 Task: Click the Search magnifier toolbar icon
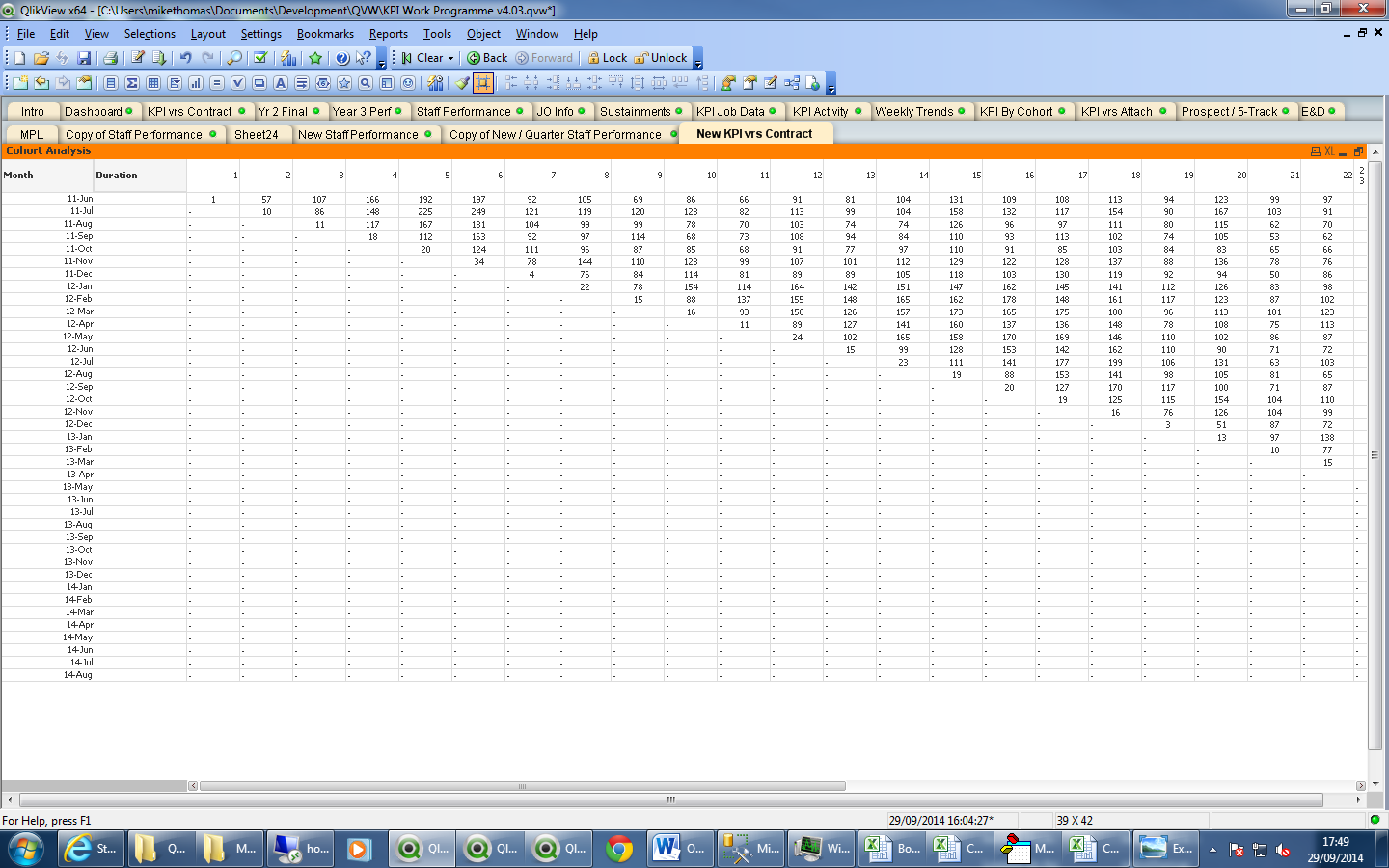point(234,58)
